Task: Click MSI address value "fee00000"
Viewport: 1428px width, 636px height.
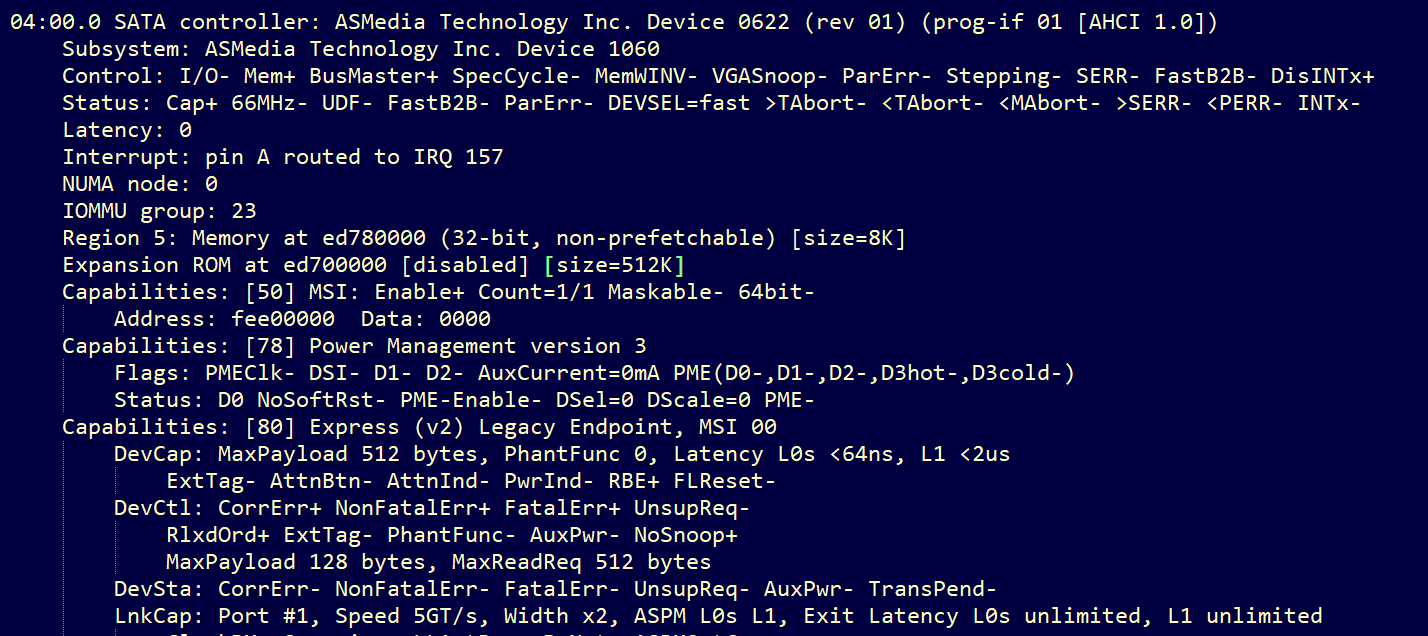Action: pos(283,319)
